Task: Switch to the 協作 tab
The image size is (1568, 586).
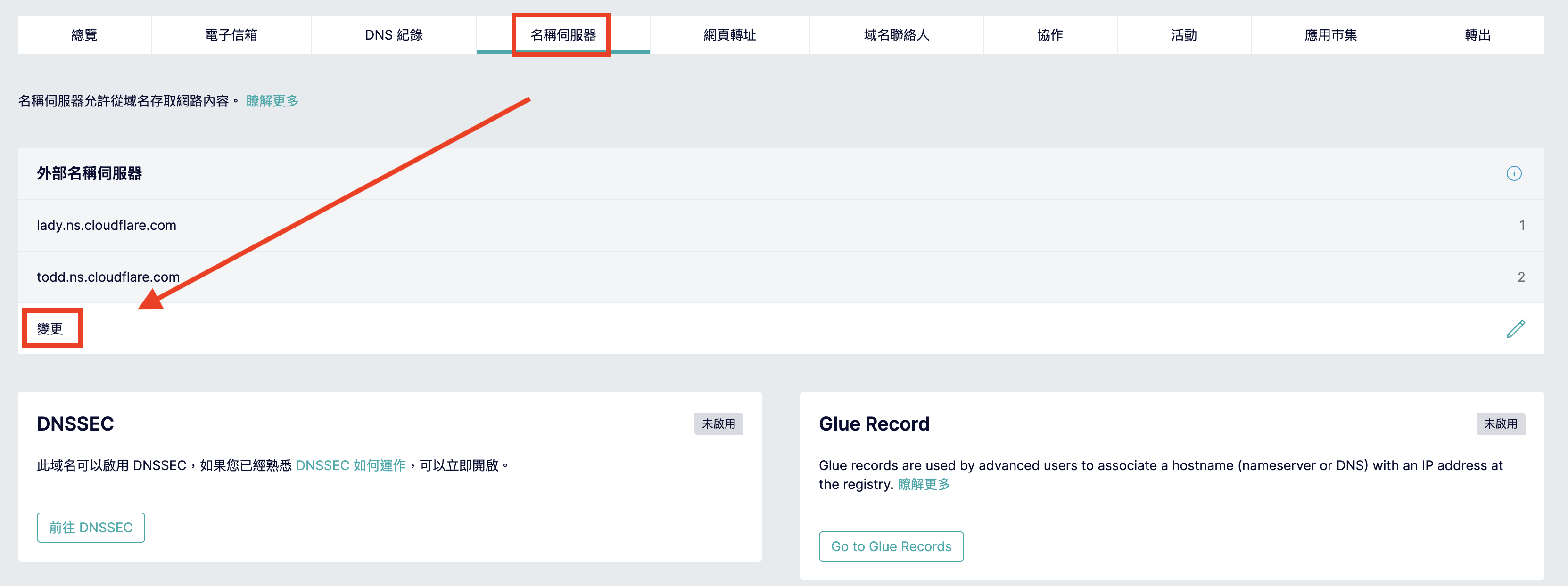Action: click(x=1049, y=35)
